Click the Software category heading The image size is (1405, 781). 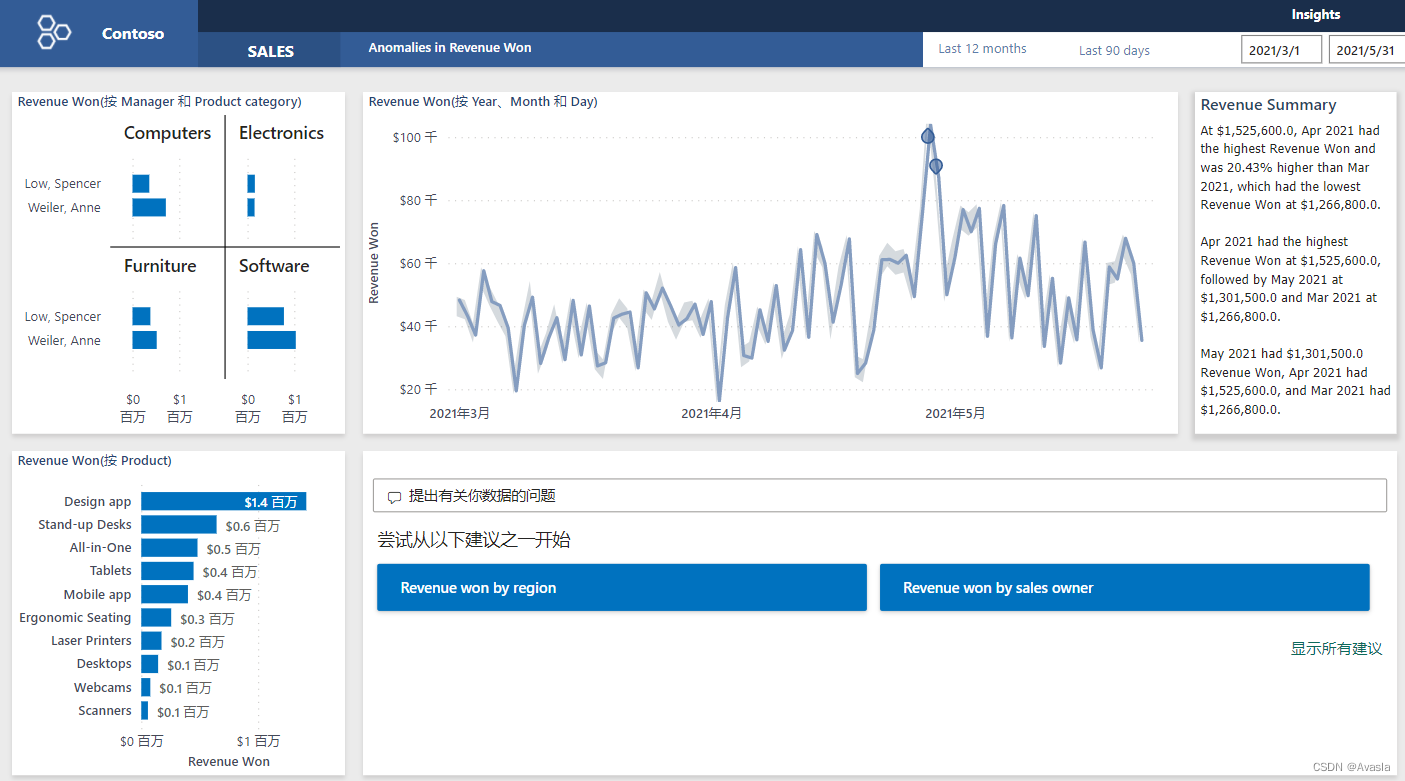pos(274,266)
